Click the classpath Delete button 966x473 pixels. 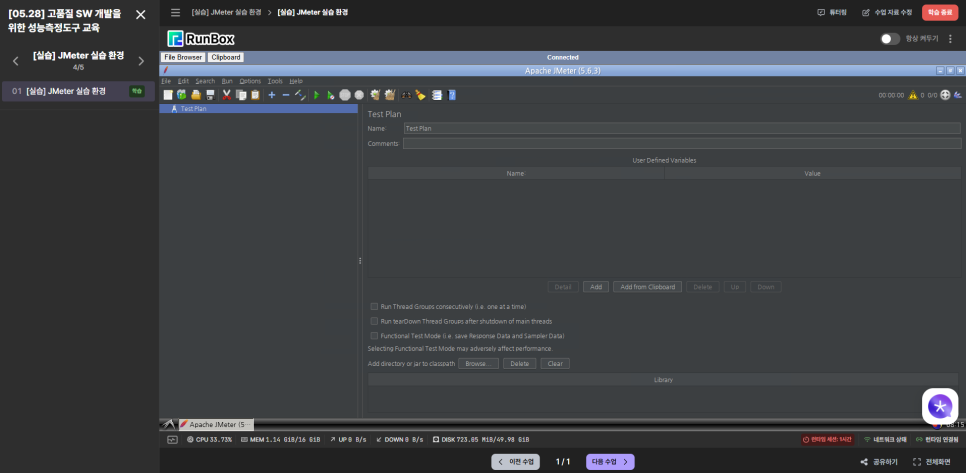519,363
